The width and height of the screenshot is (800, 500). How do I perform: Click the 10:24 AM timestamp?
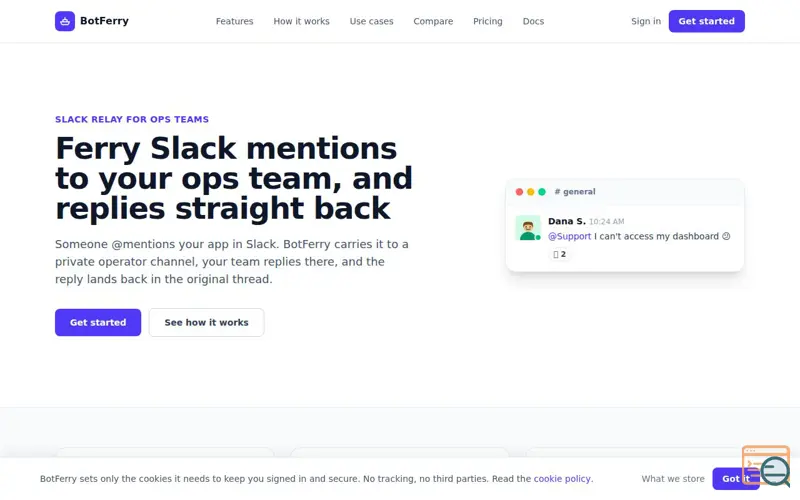tap(607, 221)
